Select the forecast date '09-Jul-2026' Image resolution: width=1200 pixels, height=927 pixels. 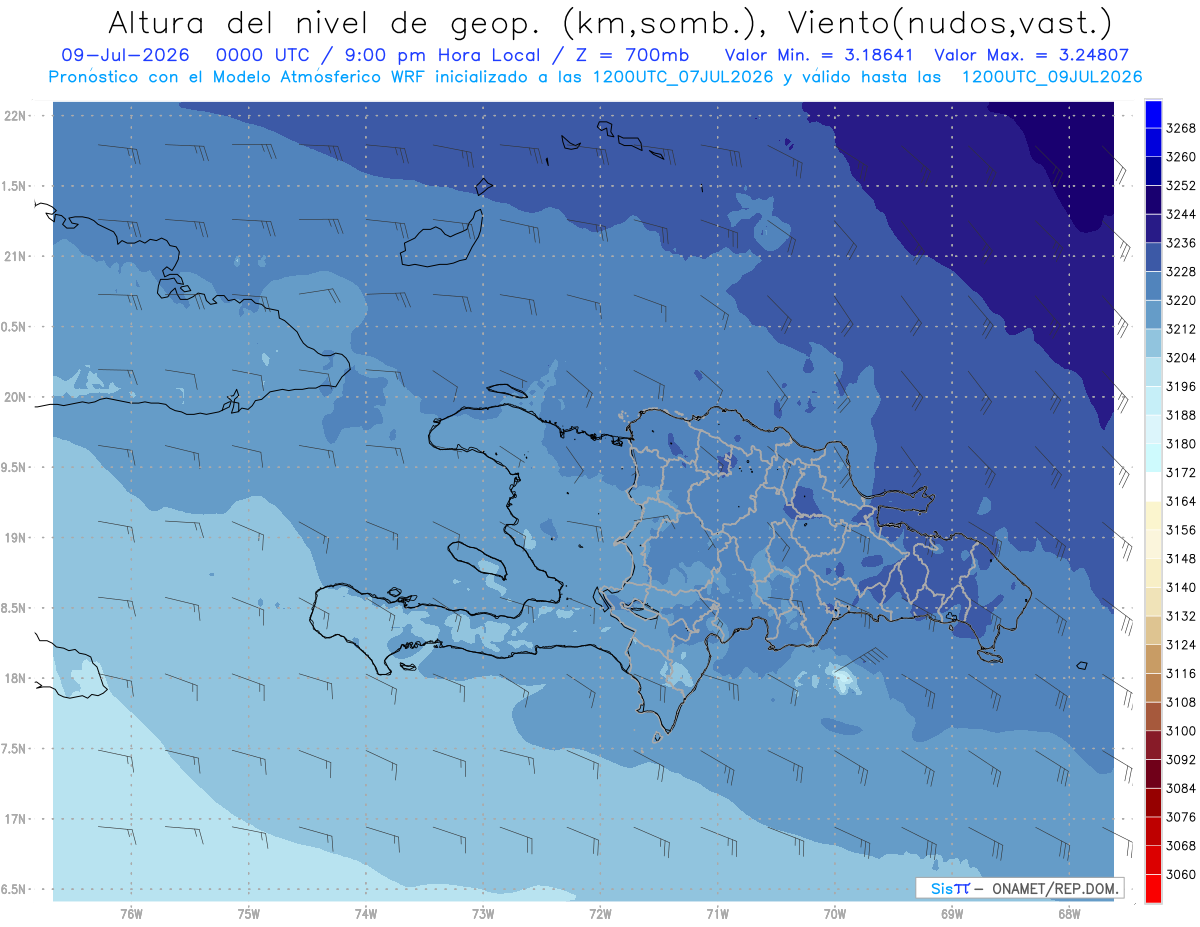click(x=123, y=55)
